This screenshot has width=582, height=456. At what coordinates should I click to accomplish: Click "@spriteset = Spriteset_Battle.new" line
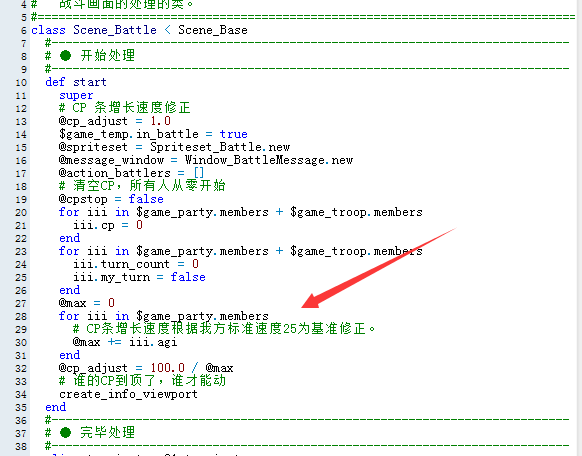pyautogui.click(x=174, y=147)
